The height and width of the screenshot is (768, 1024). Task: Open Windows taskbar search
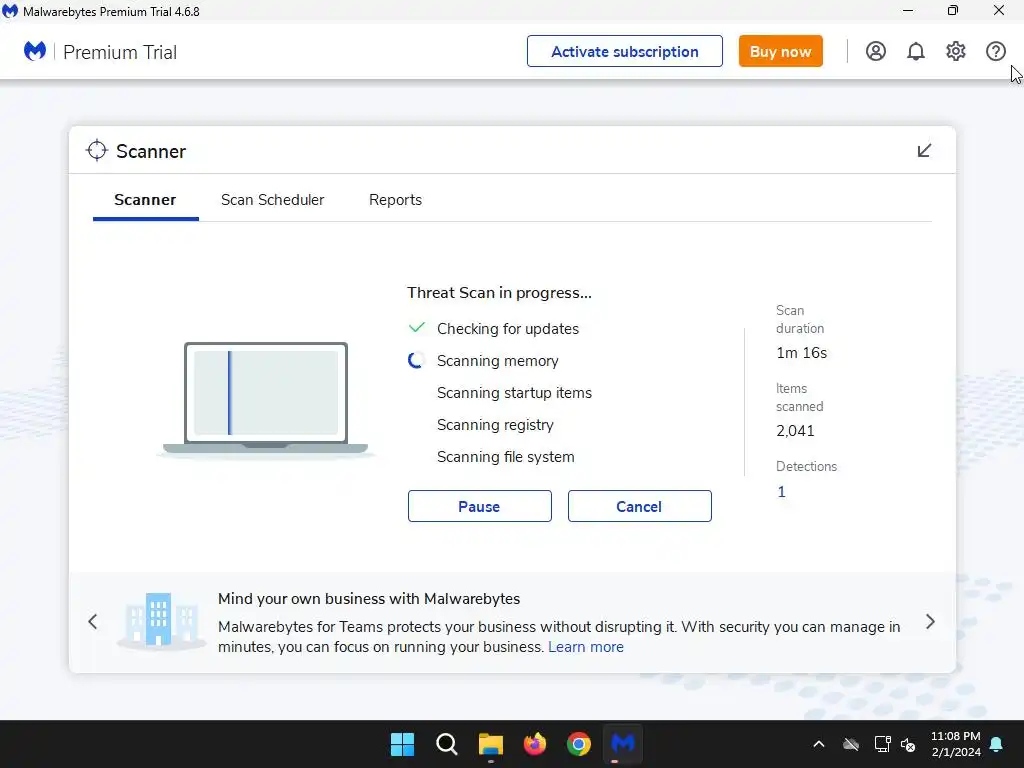(447, 744)
